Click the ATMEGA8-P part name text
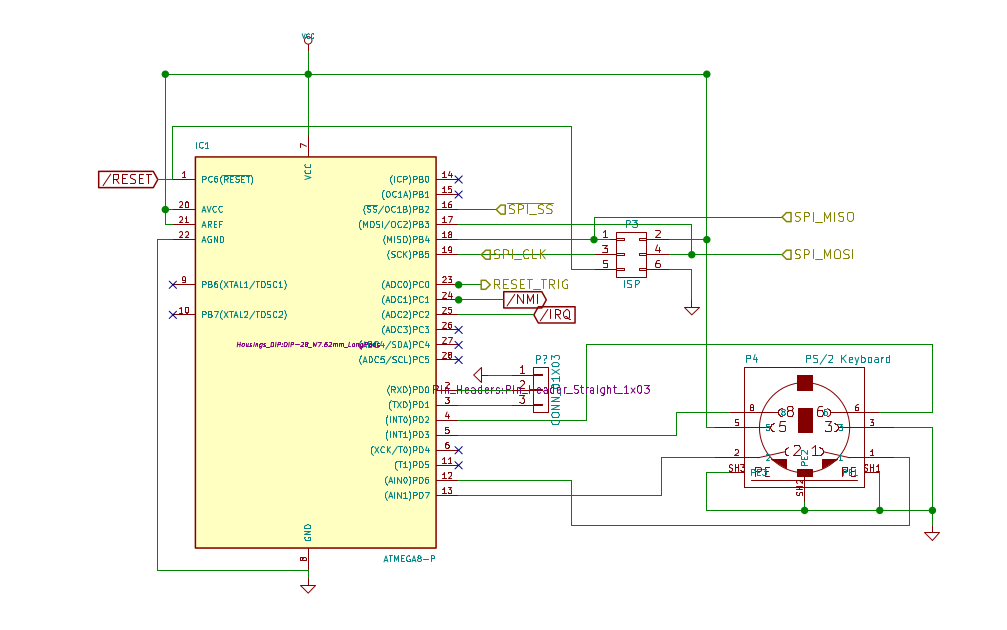Viewport: 1007px width, 630px height. click(x=409, y=559)
